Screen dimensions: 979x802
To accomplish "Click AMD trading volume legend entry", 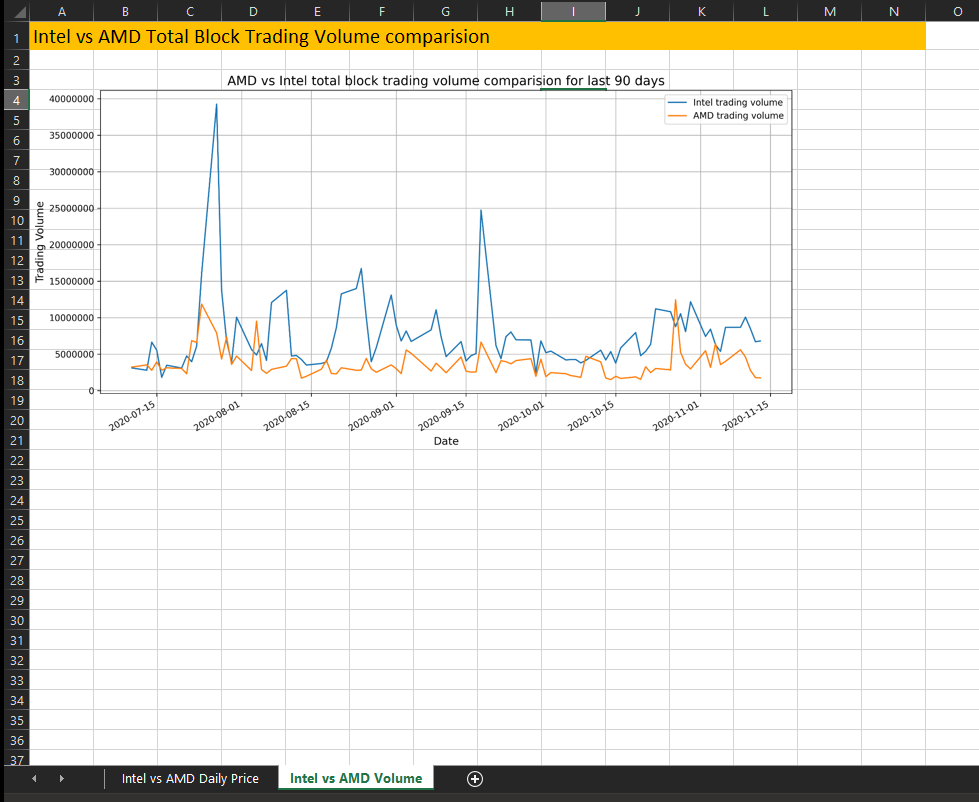I will tap(726, 115).
